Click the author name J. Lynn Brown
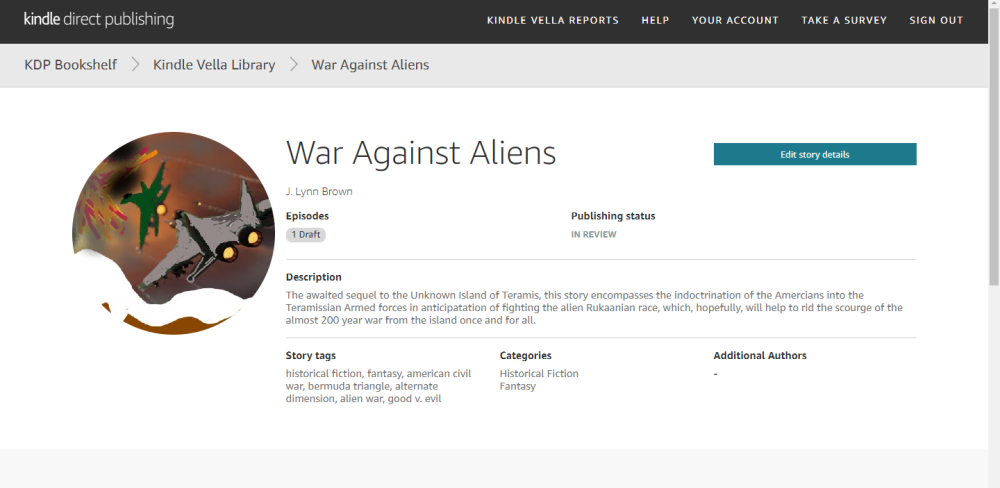1000x488 pixels. coord(319,191)
